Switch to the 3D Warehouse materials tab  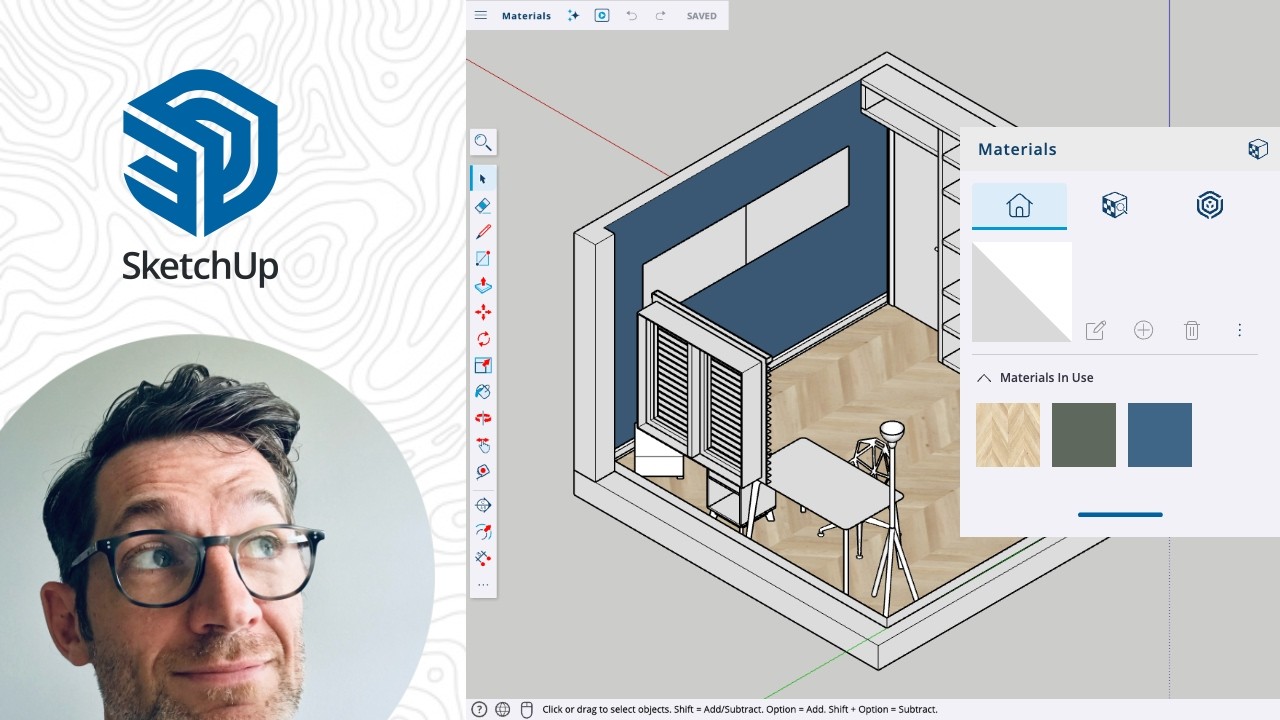[1210, 206]
